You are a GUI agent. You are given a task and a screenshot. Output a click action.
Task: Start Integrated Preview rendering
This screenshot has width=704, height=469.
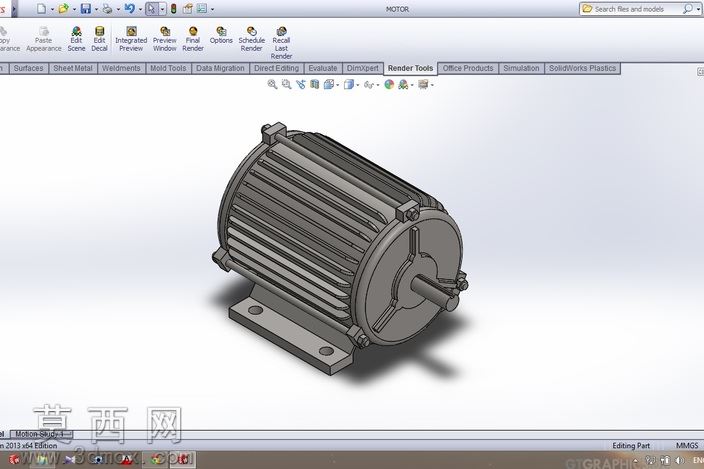pyautogui.click(x=131, y=39)
